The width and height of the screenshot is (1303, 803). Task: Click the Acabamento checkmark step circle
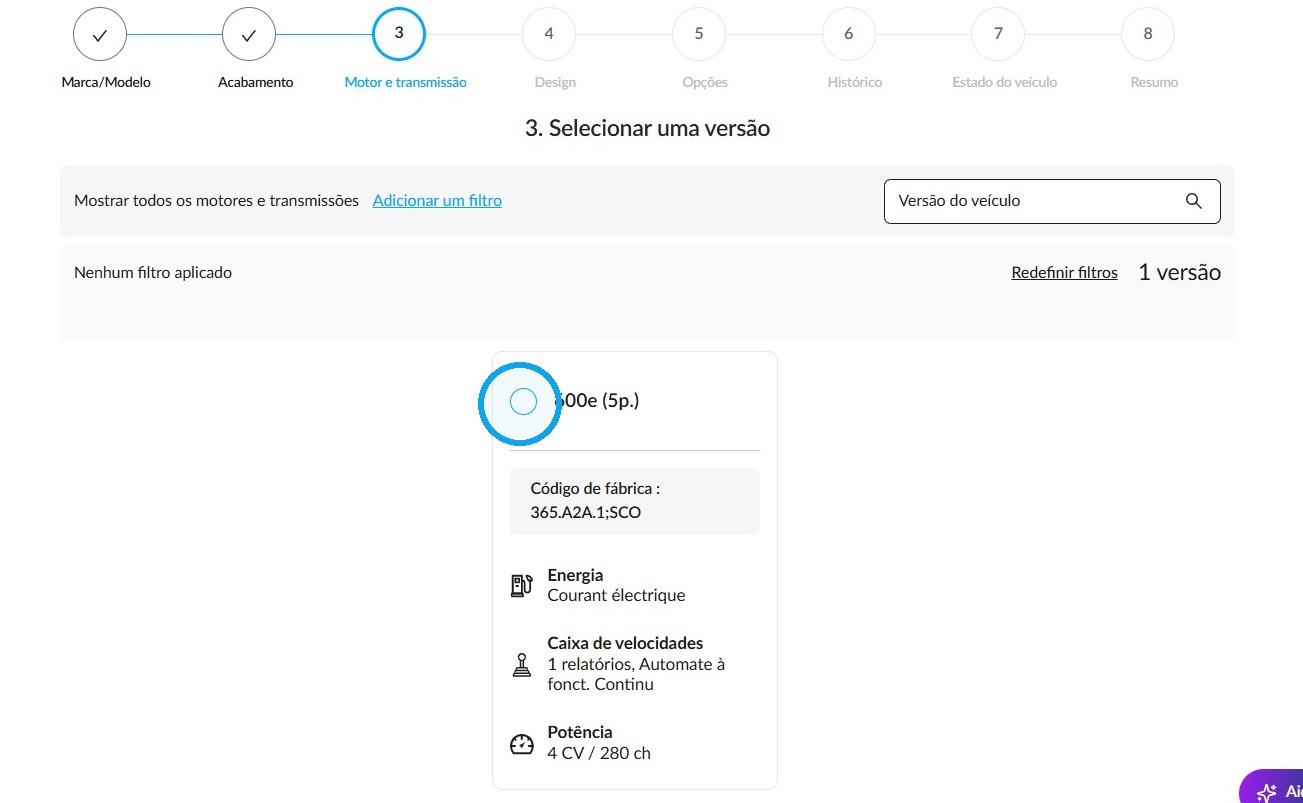[x=249, y=35]
